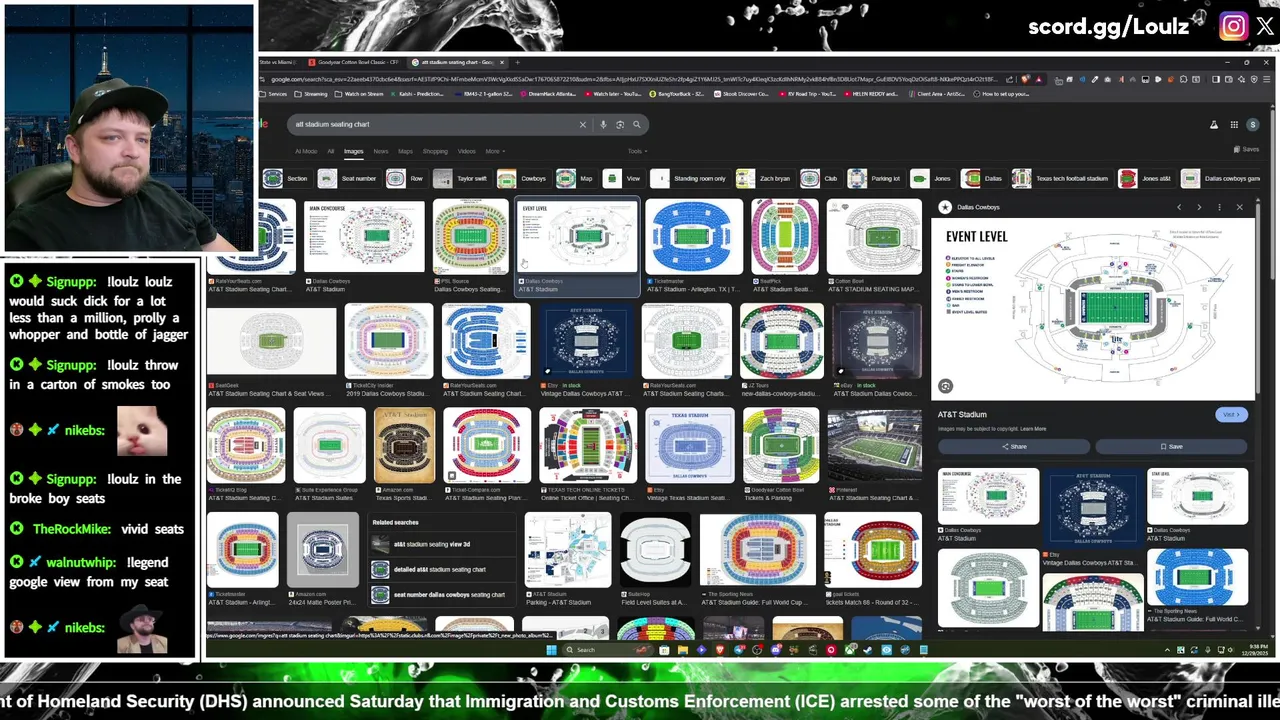Open related search 'at&t stadium seating view 3d'
The height and width of the screenshot is (720, 1280).
(442, 545)
